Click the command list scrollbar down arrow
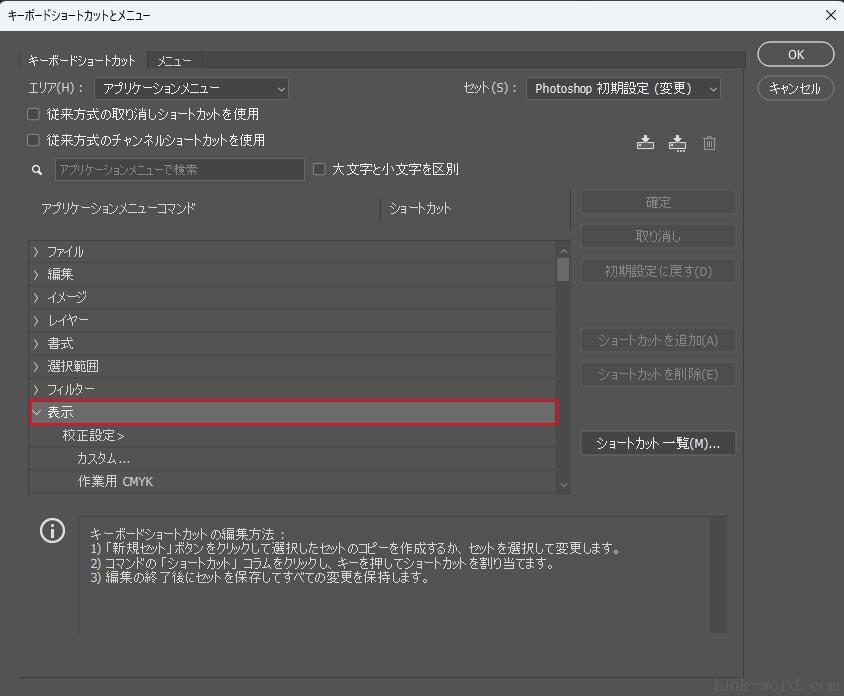The height and width of the screenshot is (696, 844). pos(563,485)
